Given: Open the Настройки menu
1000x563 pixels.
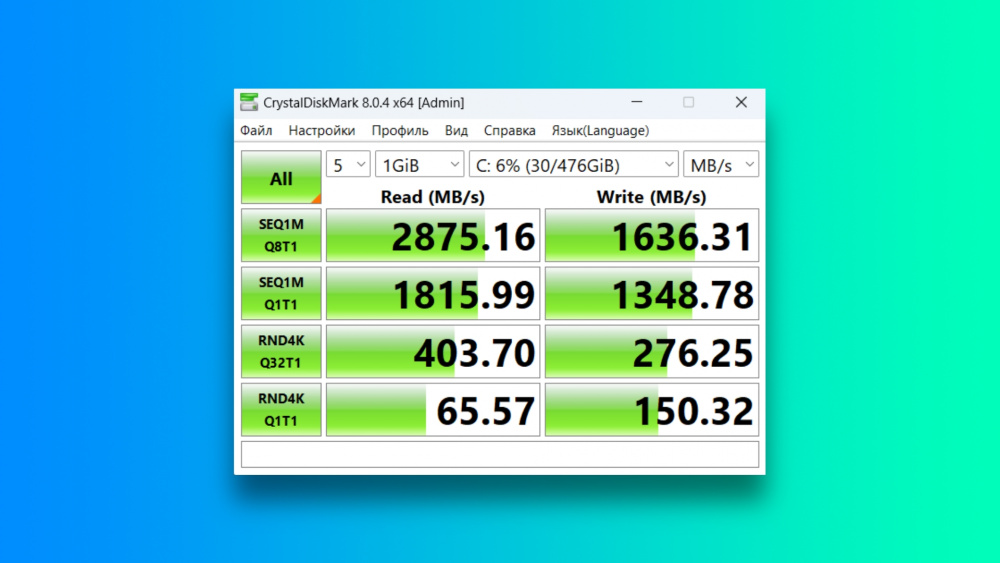Looking at the screenshot, I should [322, 131].
